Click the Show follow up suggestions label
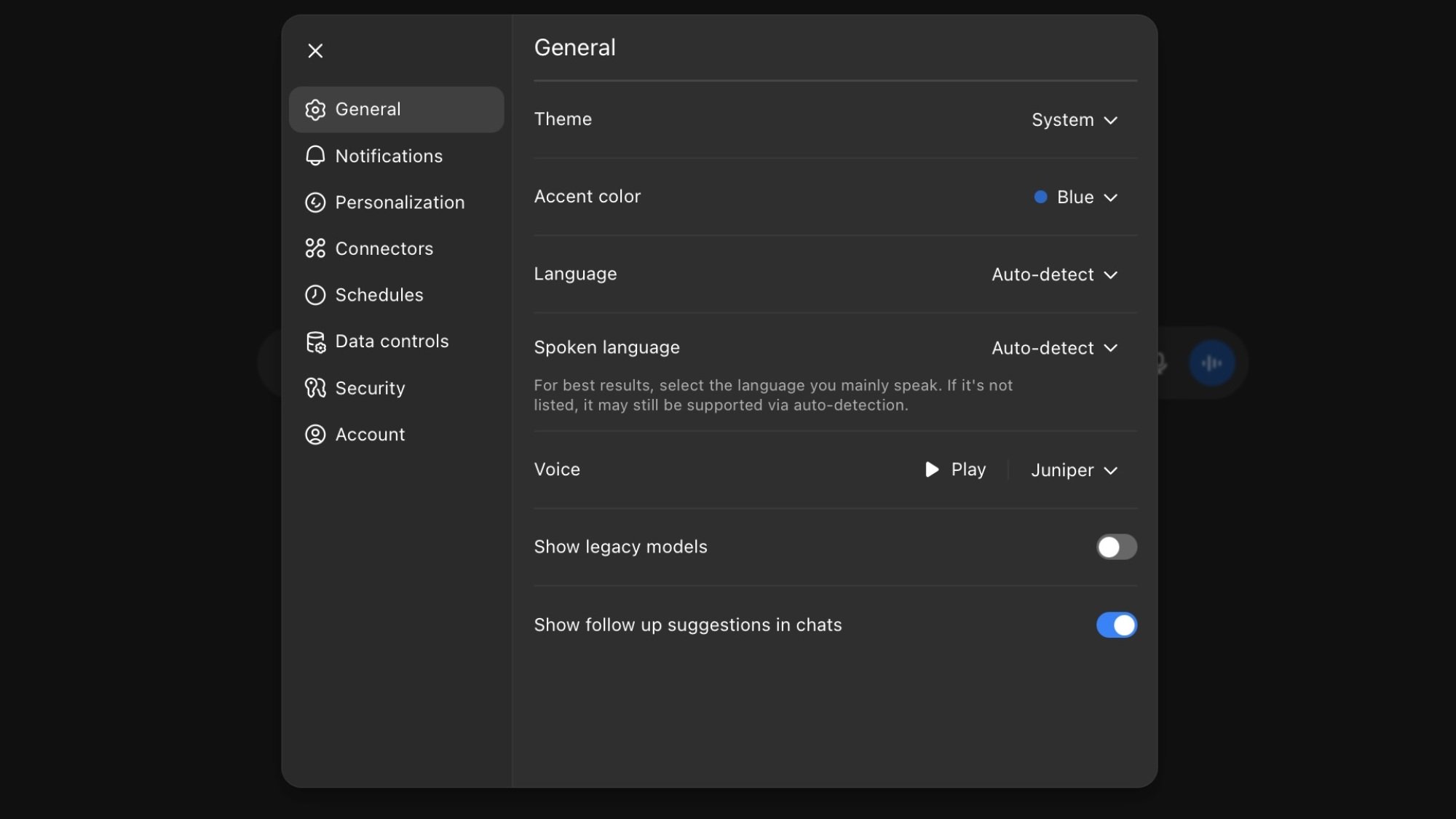The height and width of the screenshot is (819, 1456). [x=688, y=625]
